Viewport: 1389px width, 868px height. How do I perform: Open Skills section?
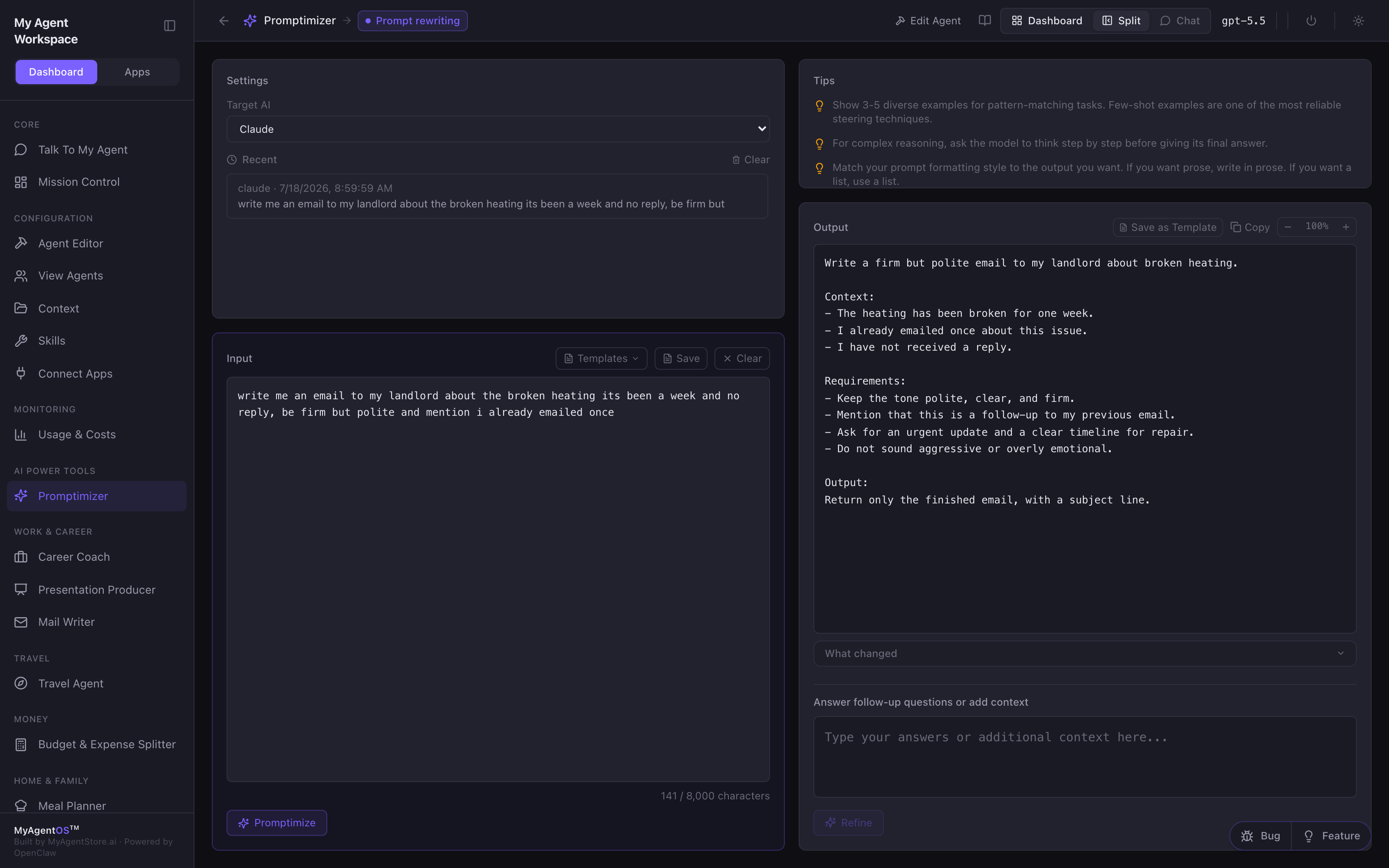point(96,341)
